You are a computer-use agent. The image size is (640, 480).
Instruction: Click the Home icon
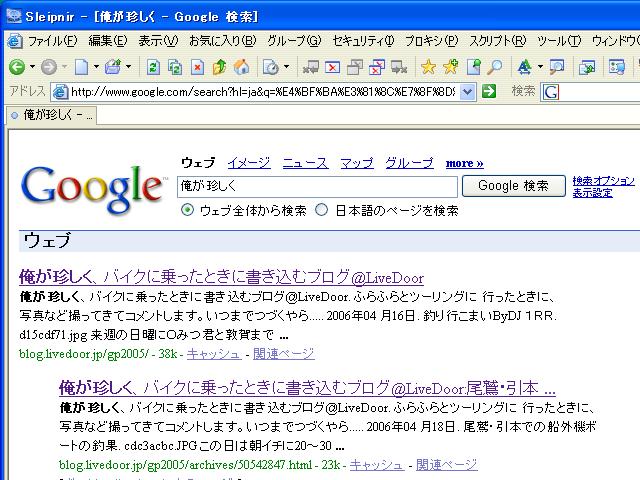[241, 67]
